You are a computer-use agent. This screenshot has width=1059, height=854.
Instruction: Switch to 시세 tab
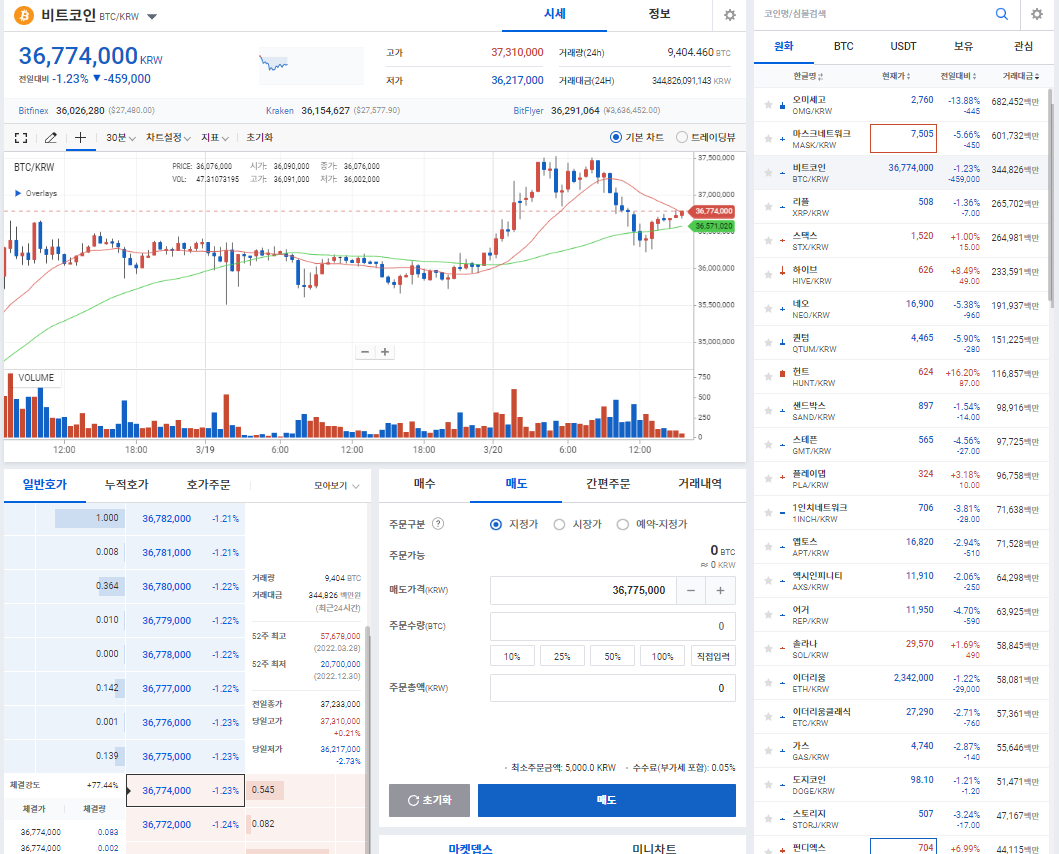(554, 14)
